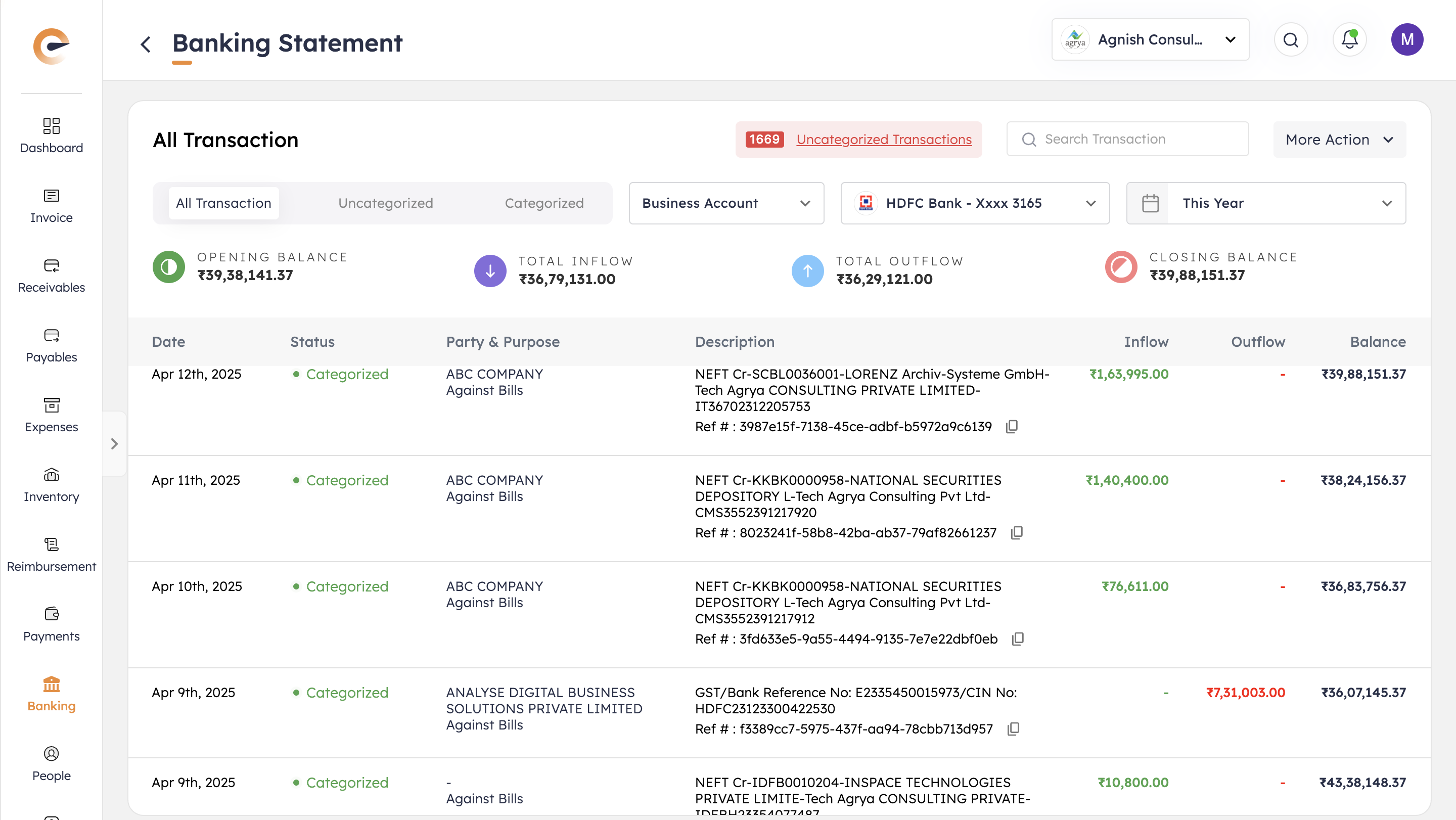Copy reference number of Apr 9th GST transaction
This screenshot has height=820, width=1456.
[x=1014, y=729]
